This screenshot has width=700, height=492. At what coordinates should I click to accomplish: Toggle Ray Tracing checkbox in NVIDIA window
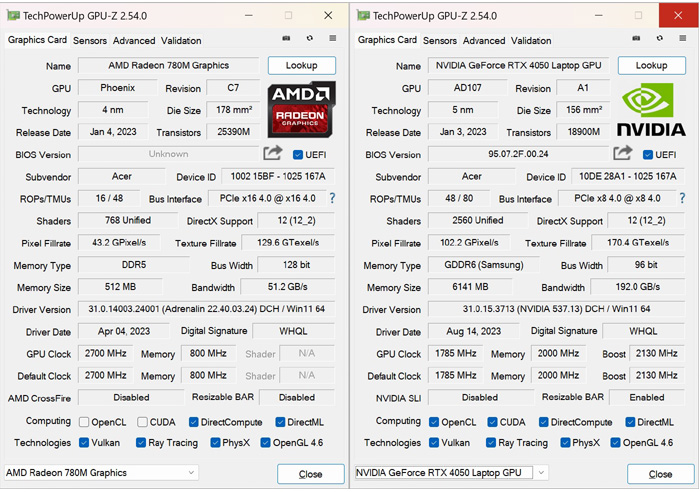pyautogui.click(x=491, y=443)
